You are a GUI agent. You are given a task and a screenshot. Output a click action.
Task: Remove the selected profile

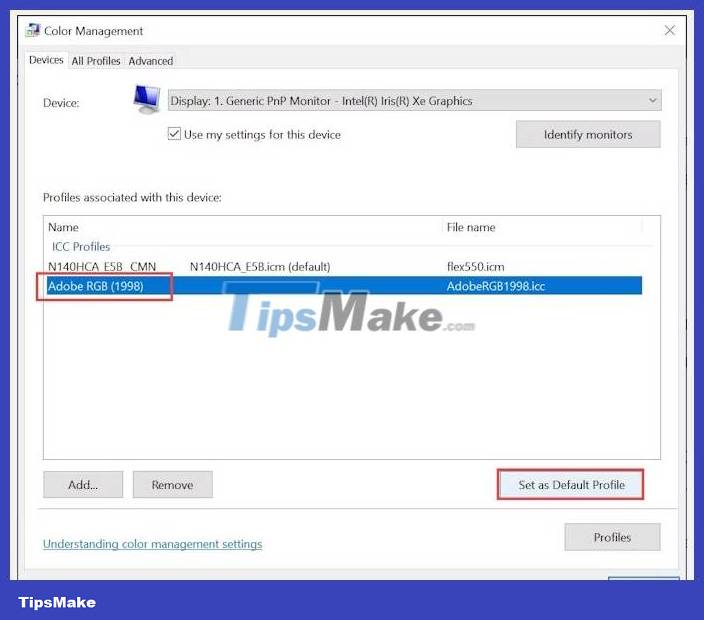pos(172,484)
